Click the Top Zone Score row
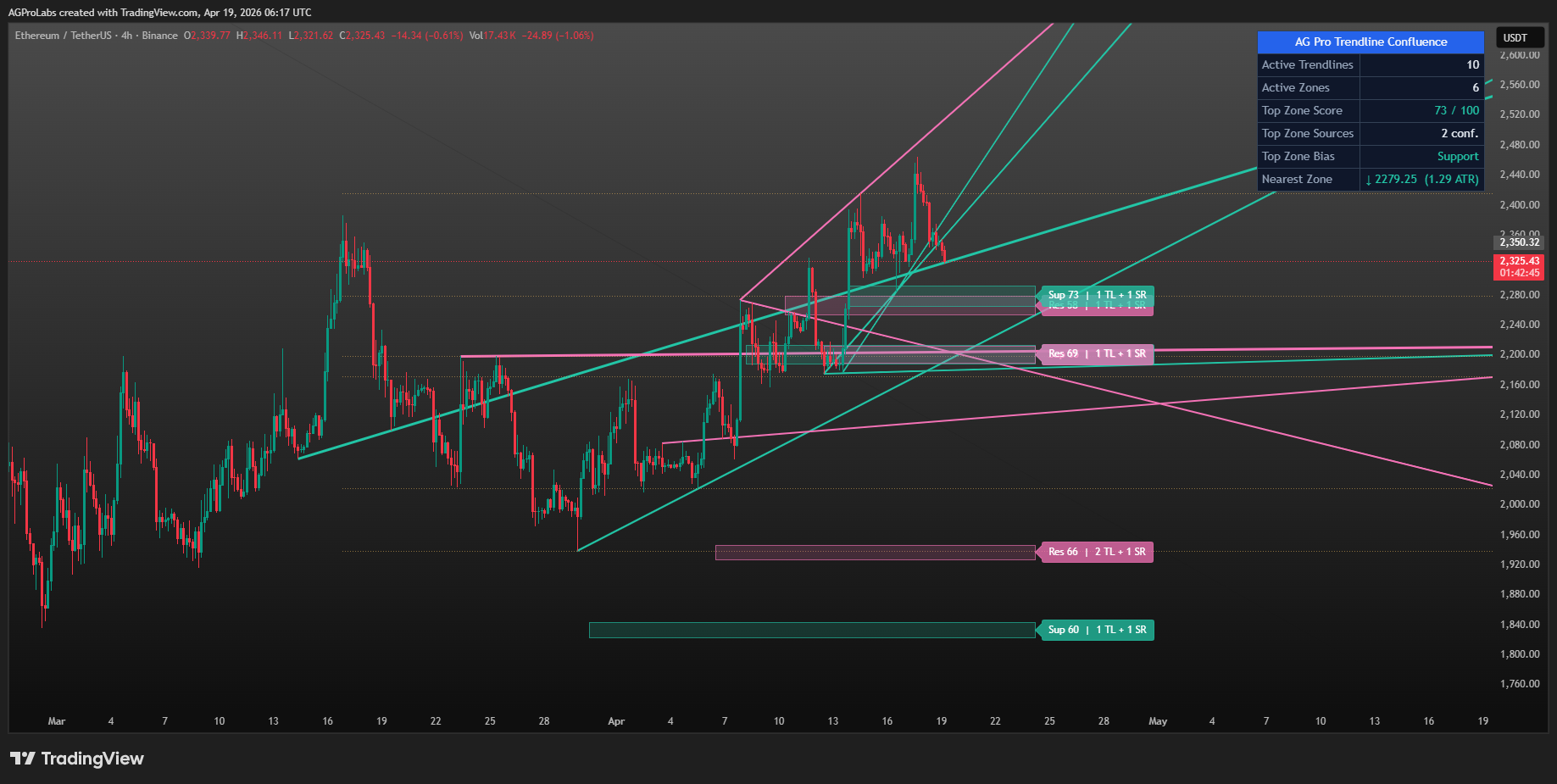Screen dimensions: 1557x784 tap(1371, 110)
